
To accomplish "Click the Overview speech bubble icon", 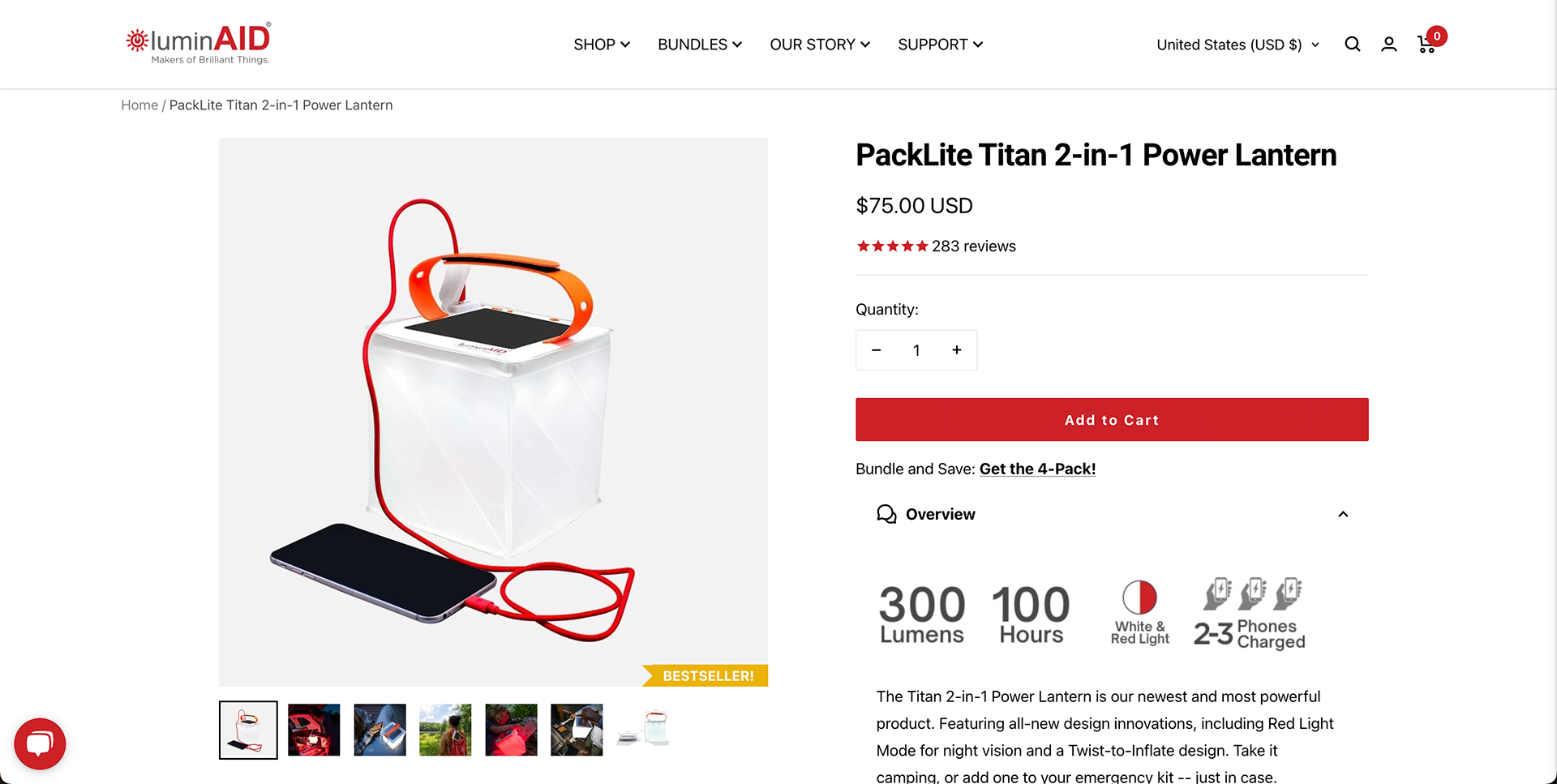I will point(886,514).
